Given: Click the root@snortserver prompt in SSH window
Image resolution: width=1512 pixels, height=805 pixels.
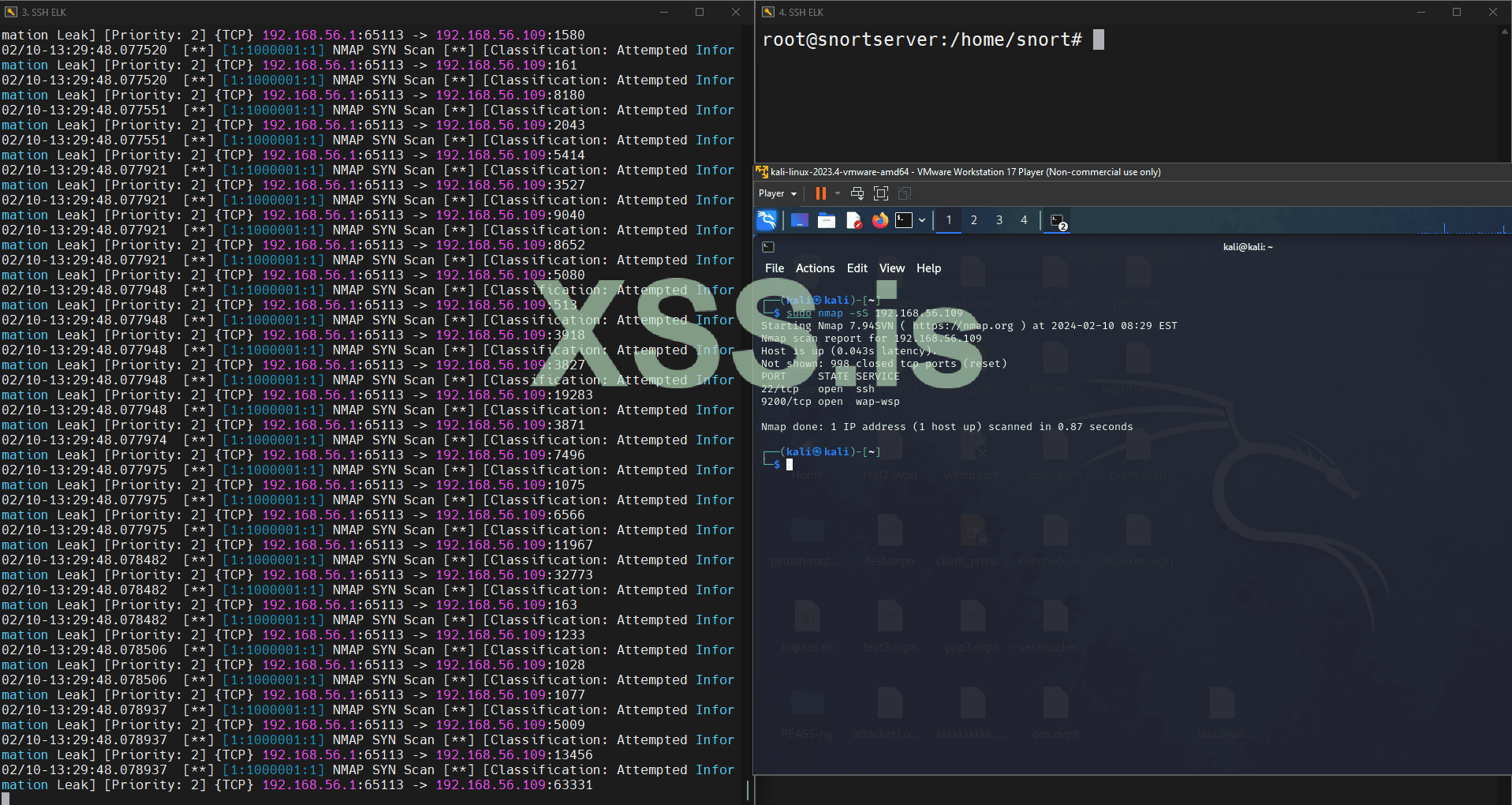Looking at the screenshot, I should pyautogui.click(x=922, y=39).
